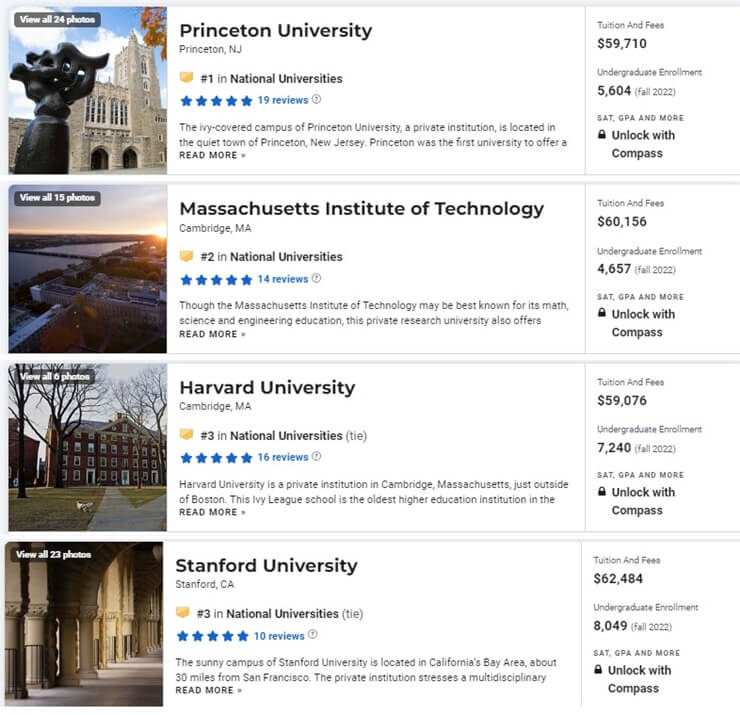The image size is (740, 715).
Task: Click the enrollment figure 7,240
Action: tap(614, 447)
